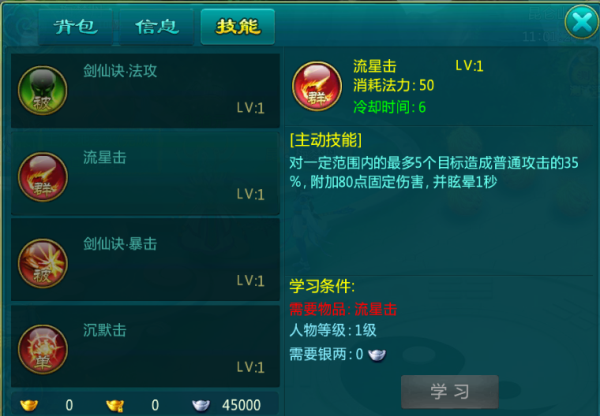Click the large 流星击 icon in detail panel

point(317,86)
